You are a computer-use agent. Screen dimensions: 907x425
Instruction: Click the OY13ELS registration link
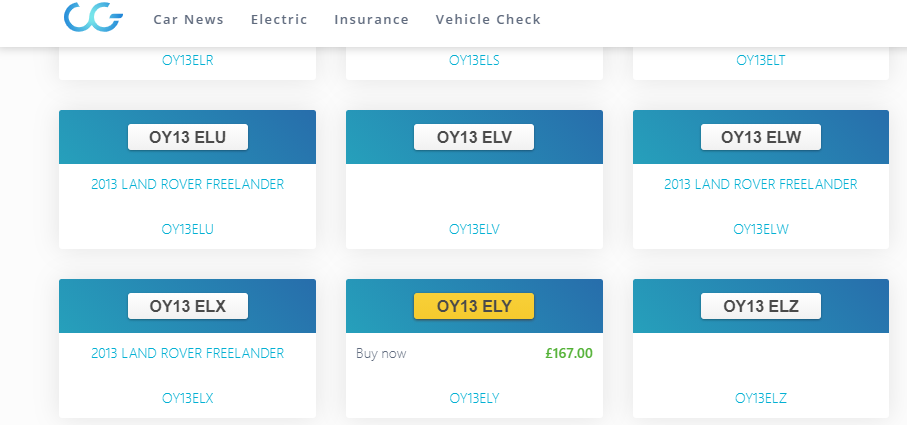(x=474, y=60)
